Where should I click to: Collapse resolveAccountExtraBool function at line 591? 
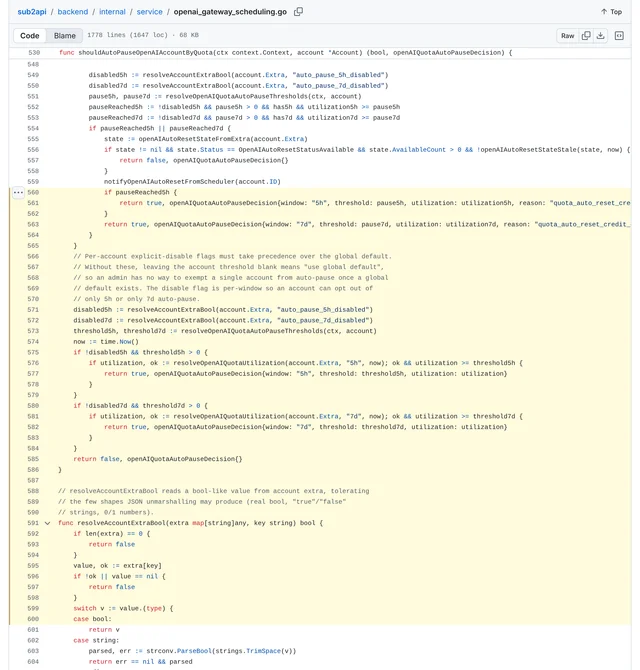click(x=47, y=523)
